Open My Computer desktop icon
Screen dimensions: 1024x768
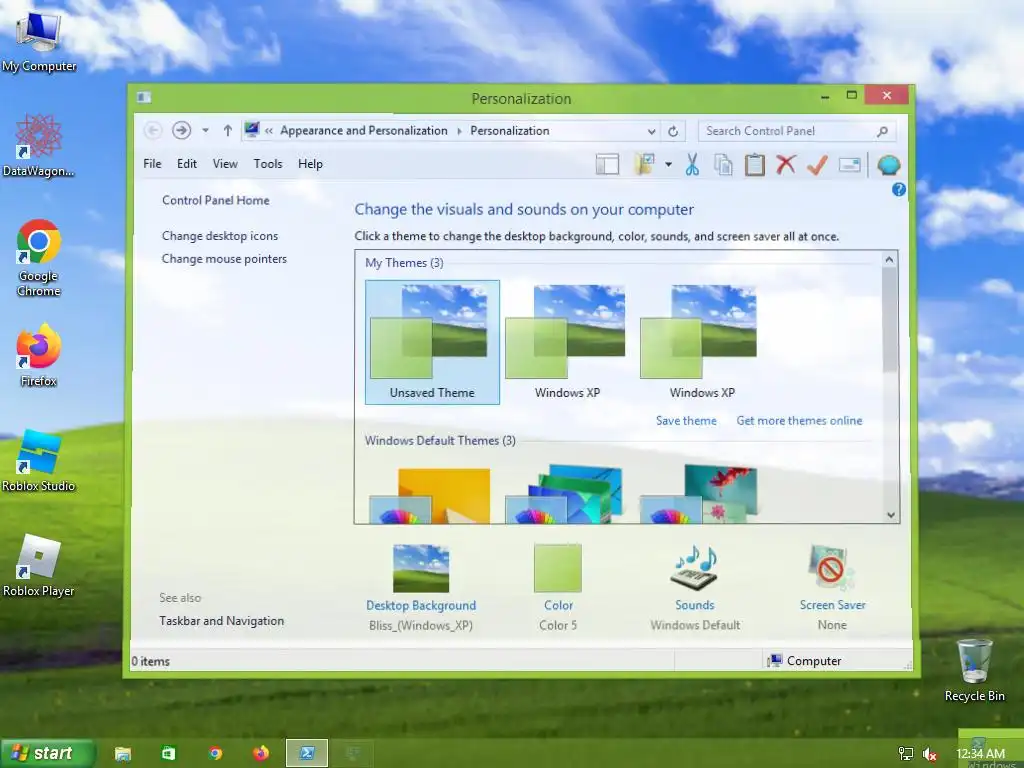(x=39, y=40)
